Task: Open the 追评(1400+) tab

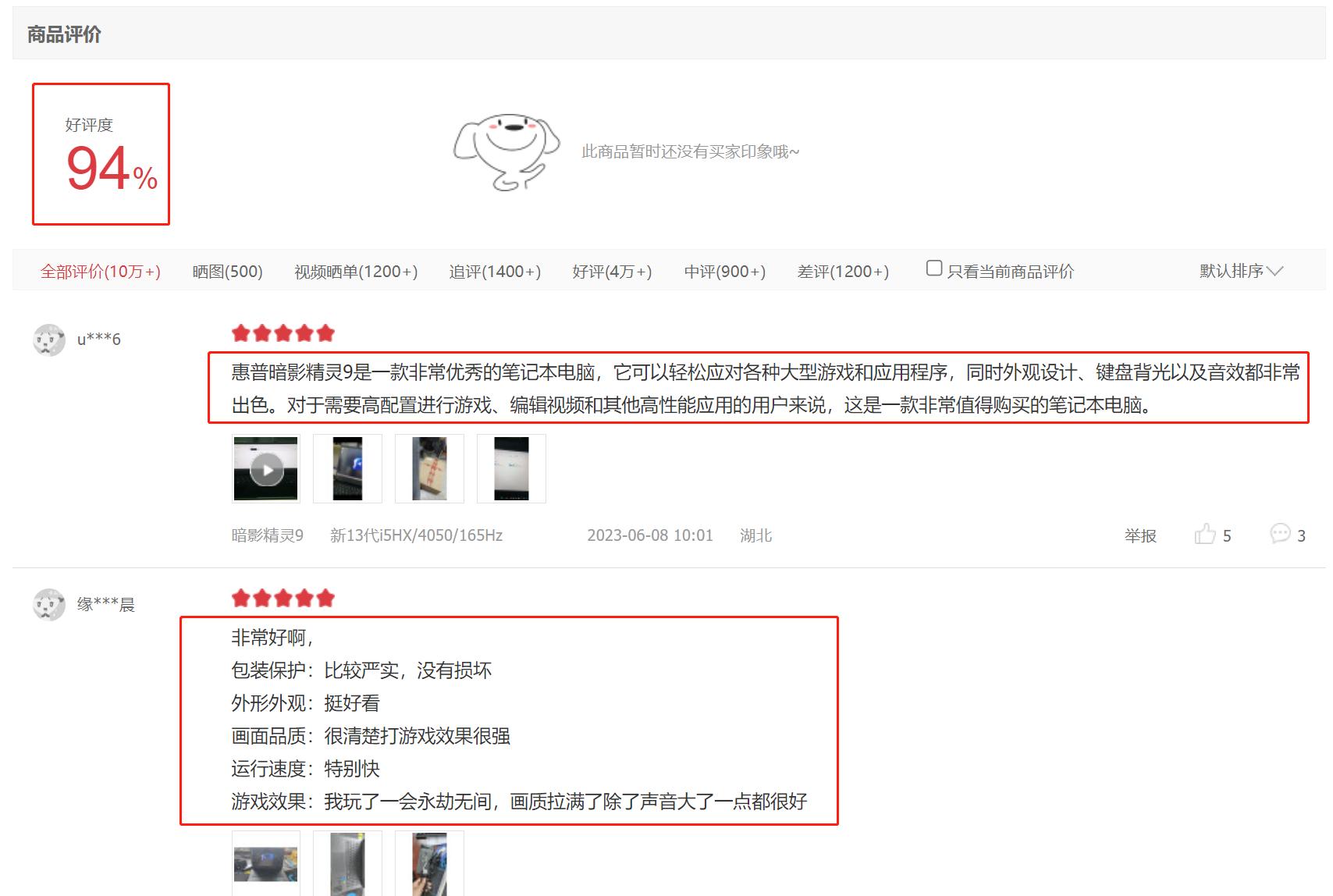Action: [x=496, y=271]
